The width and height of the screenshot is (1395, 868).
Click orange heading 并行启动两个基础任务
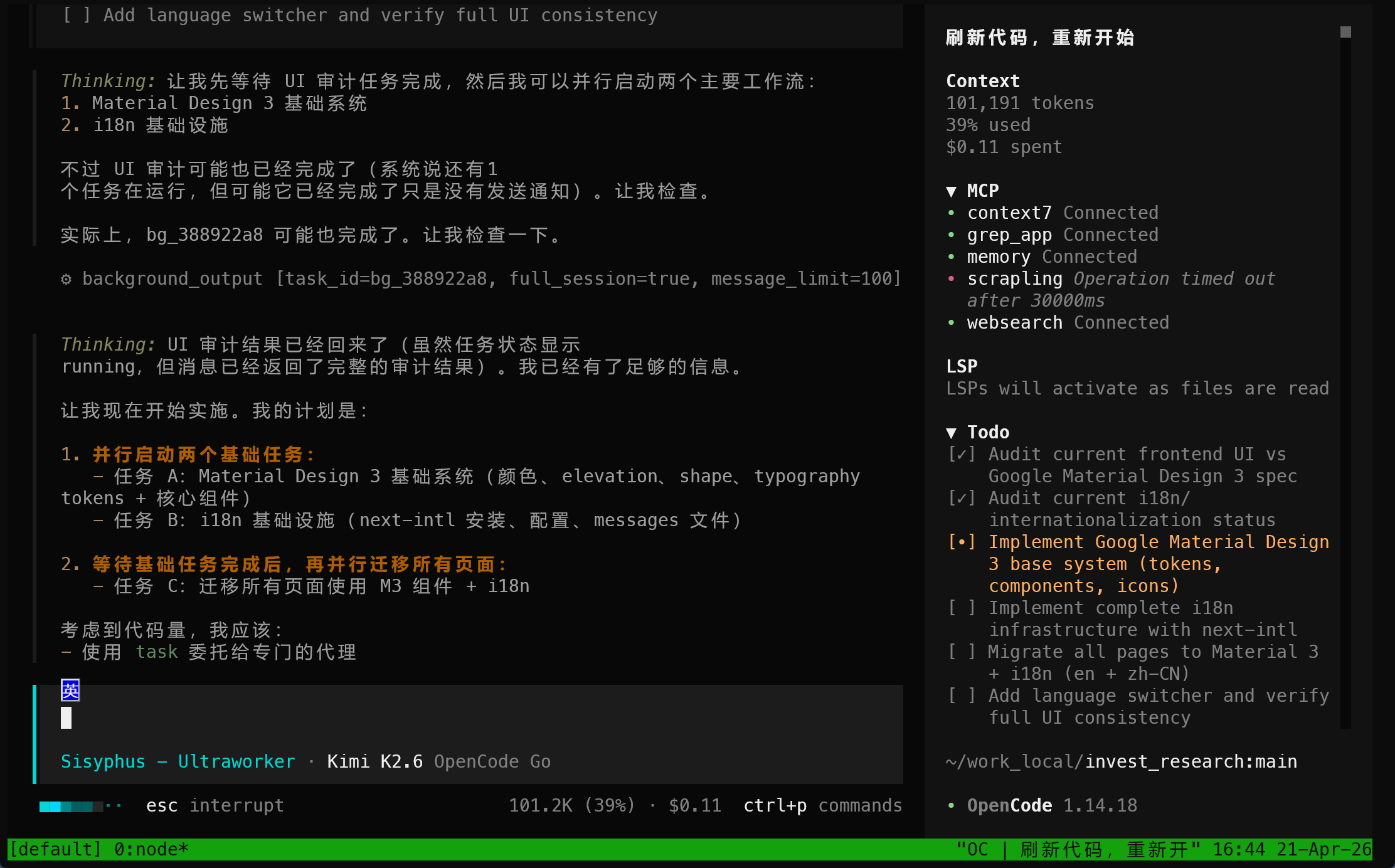203,454
